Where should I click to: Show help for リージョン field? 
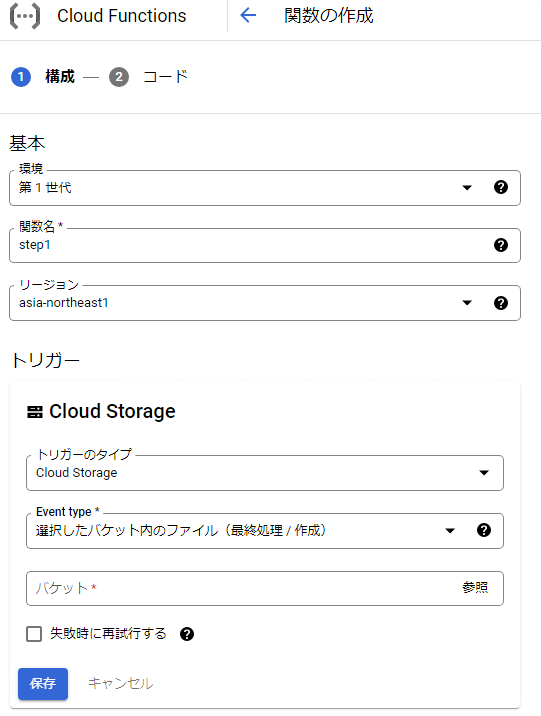coord(501,303)
